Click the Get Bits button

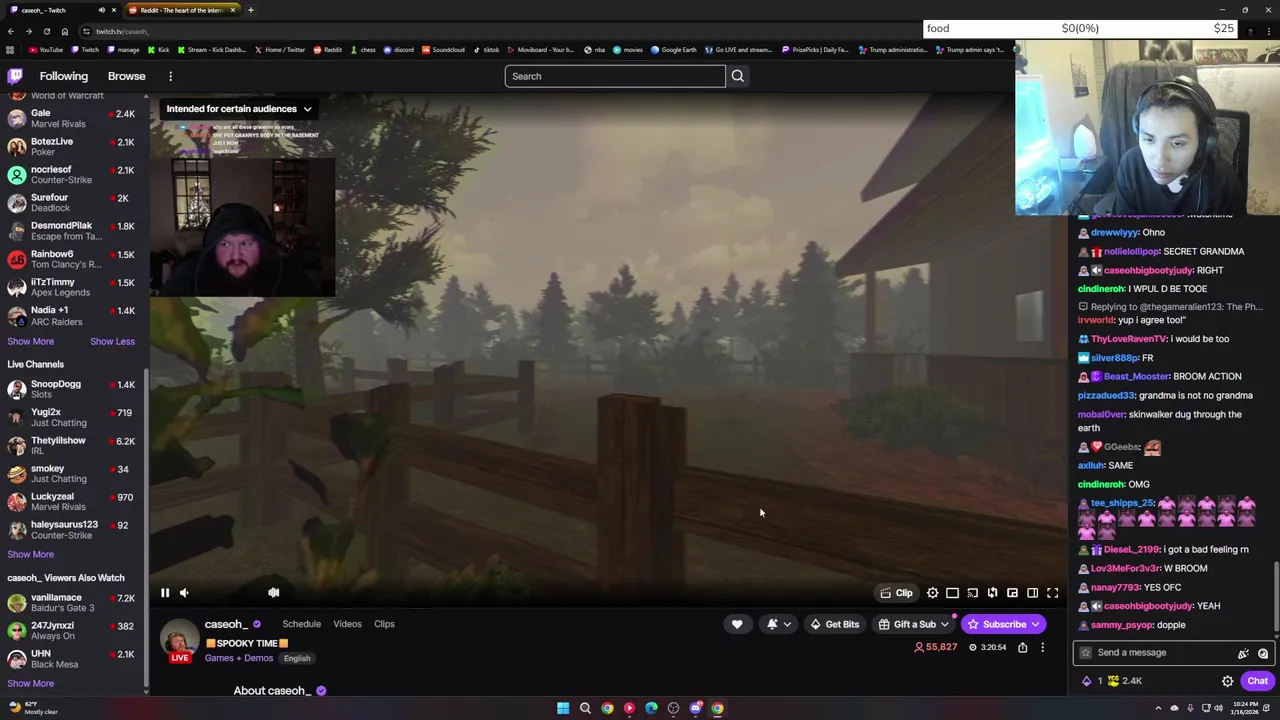(834, 624)
